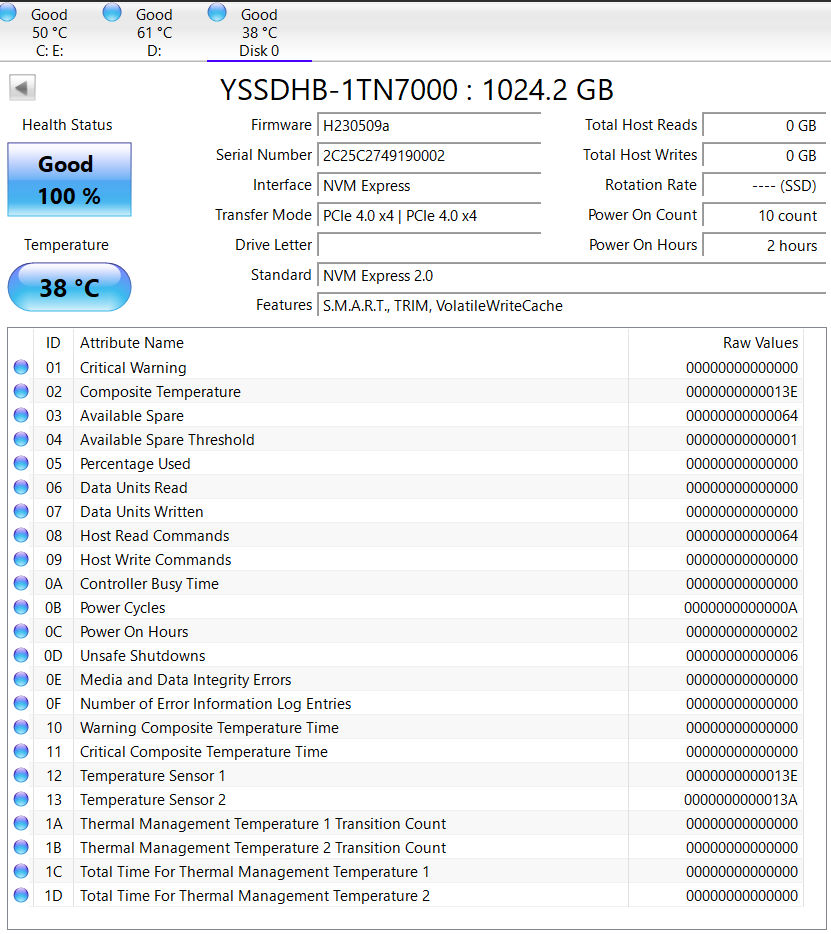Click the blue status circle for Disk 0

click(217, 12)
